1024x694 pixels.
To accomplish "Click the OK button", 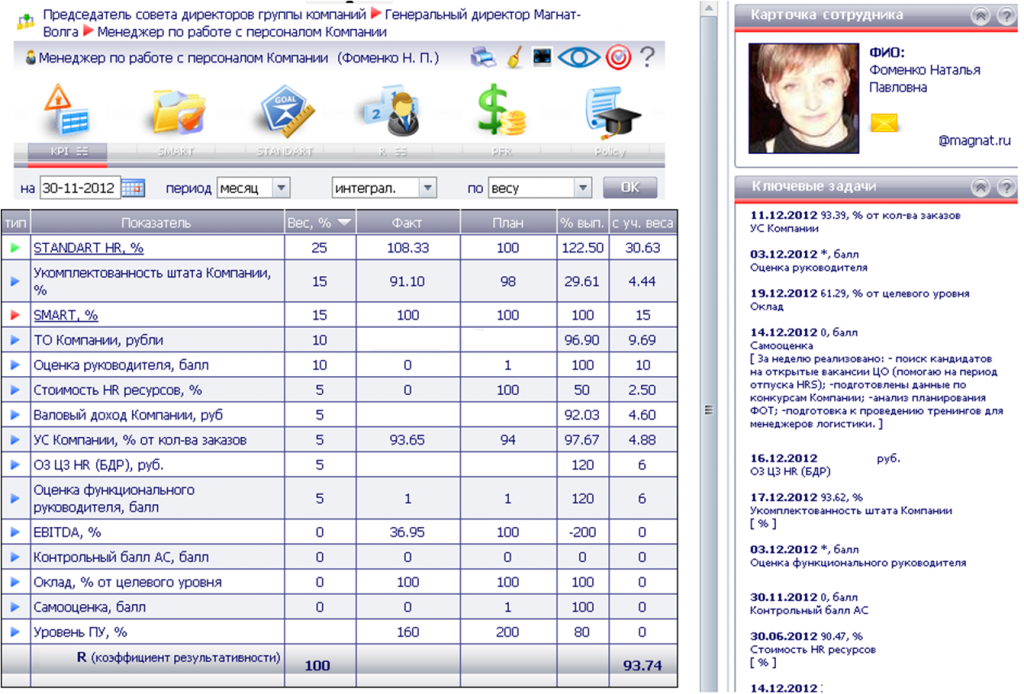I will pyautogui.click(x=630, y=188).
